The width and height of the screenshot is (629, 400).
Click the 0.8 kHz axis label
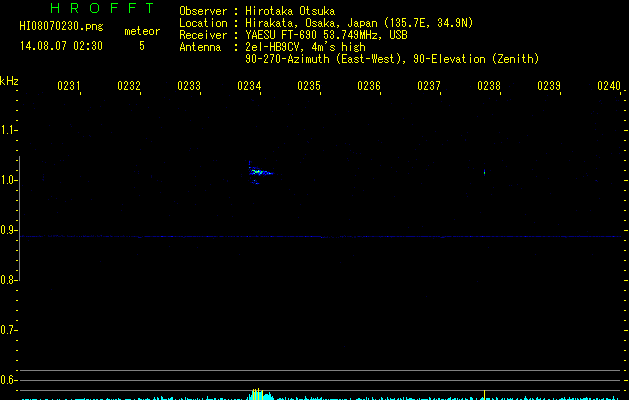[x=8, y=280]
